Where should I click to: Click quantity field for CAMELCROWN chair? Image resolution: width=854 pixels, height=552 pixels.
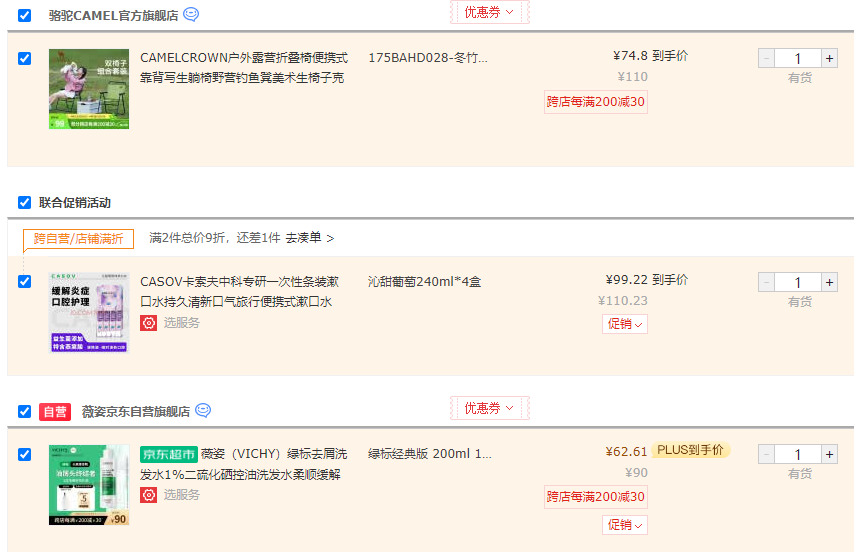click(798, 58)
